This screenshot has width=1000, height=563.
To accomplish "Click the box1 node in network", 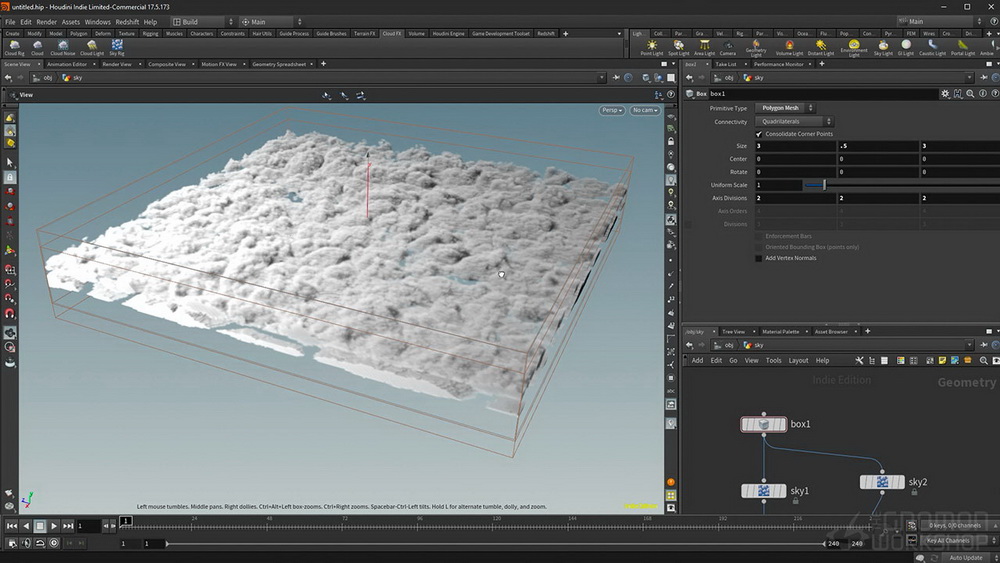I will [763, 424].
